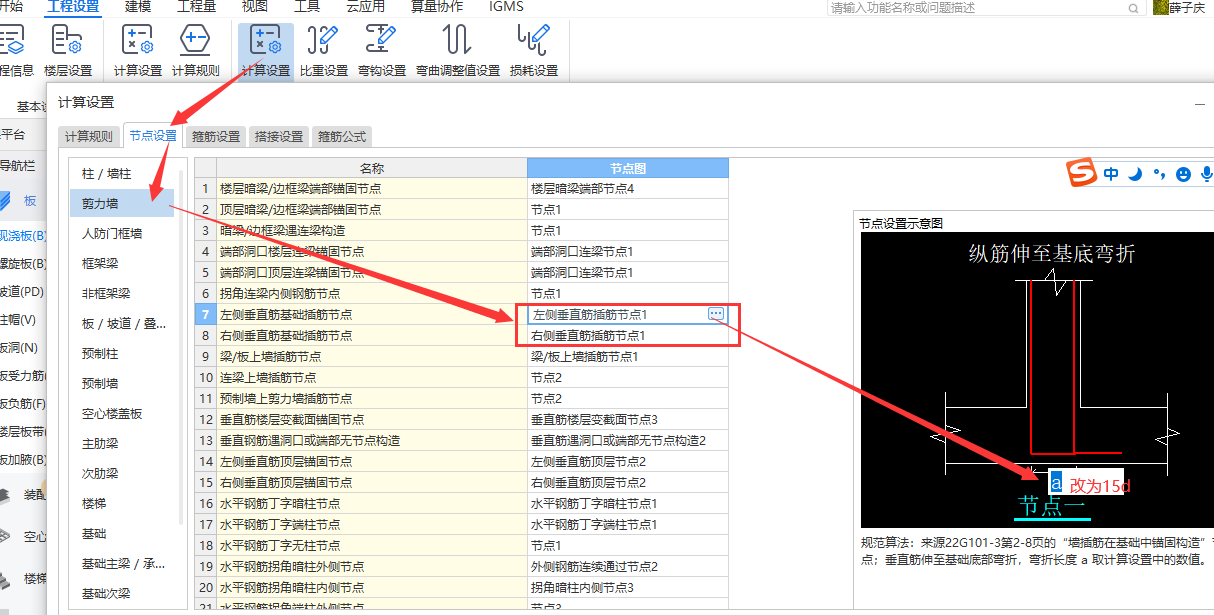Screen dimensions: 1214x615
Task: Select cell 外侧钢筋连续通过节点2
Action: pyautogui.click(x=628, y=566)
